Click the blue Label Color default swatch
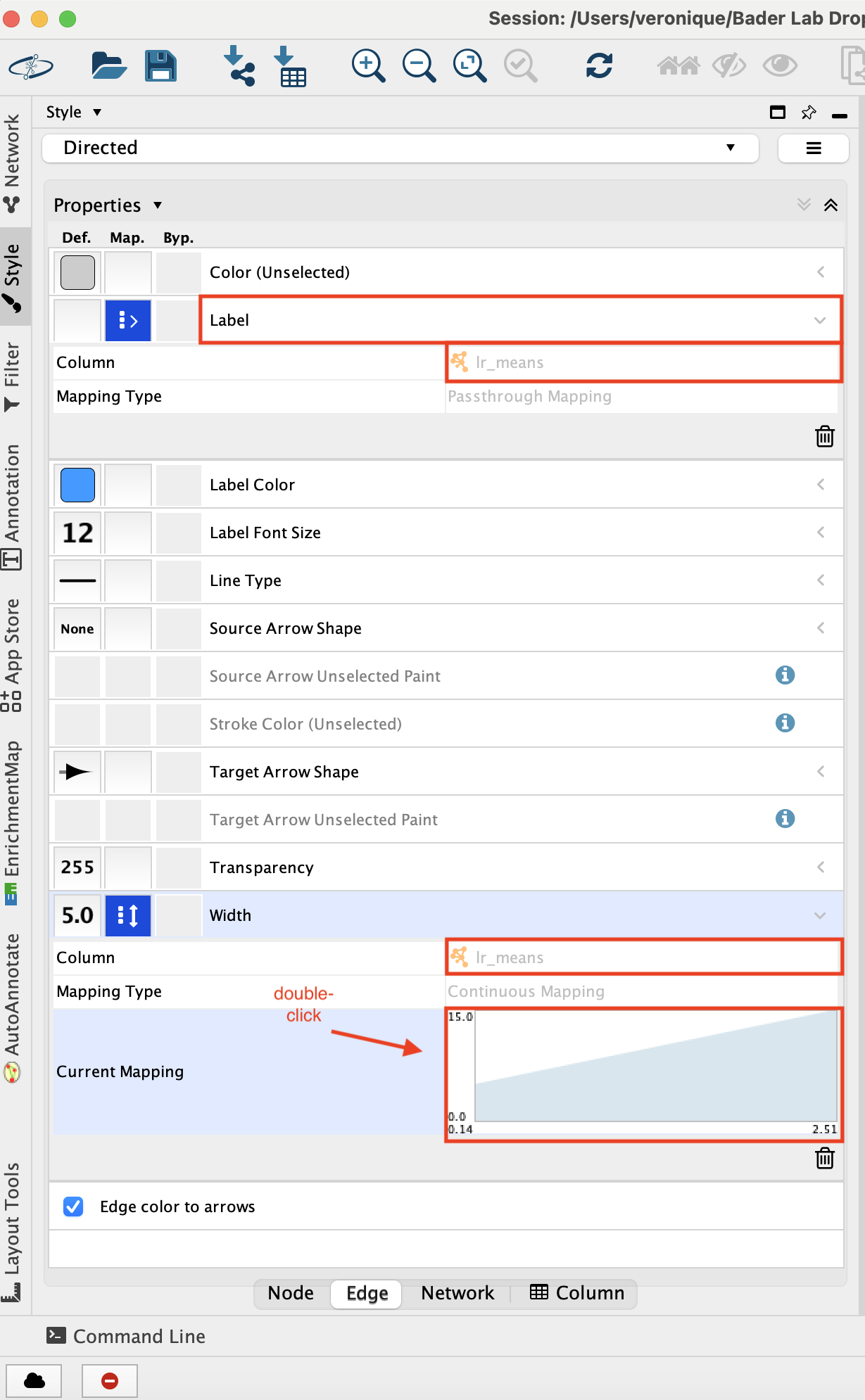Image resolution: width=865 pixels, height=1400 pixels. (77, 485)
